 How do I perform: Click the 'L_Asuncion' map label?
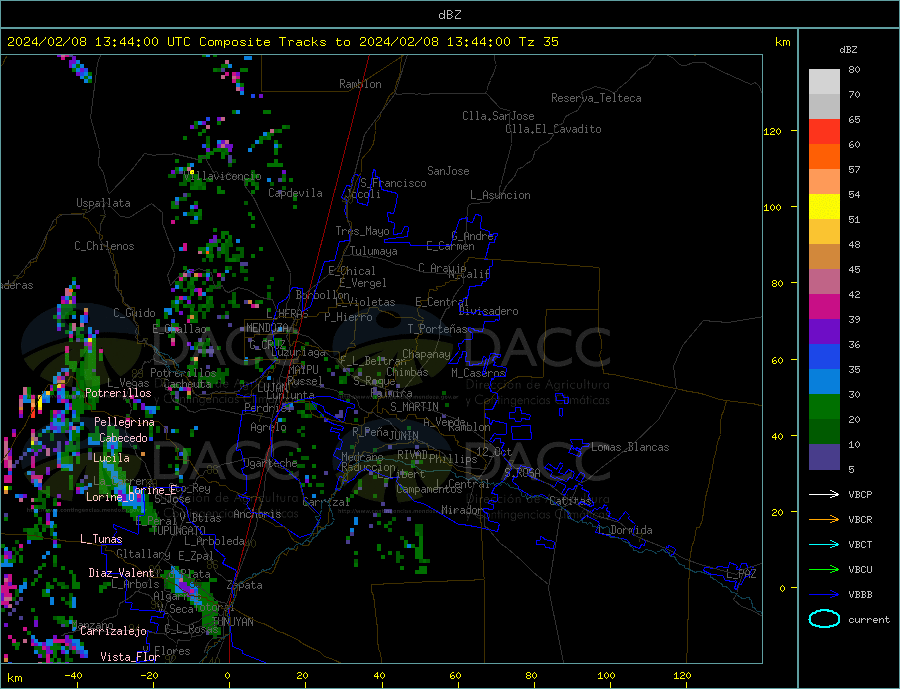[501, 195]
